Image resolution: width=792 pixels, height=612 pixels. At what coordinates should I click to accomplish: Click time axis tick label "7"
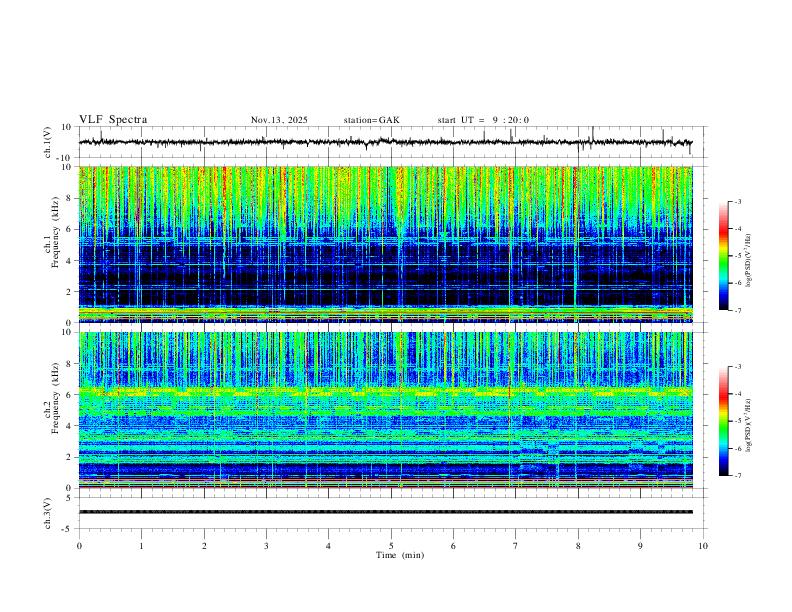coord(516,546)
